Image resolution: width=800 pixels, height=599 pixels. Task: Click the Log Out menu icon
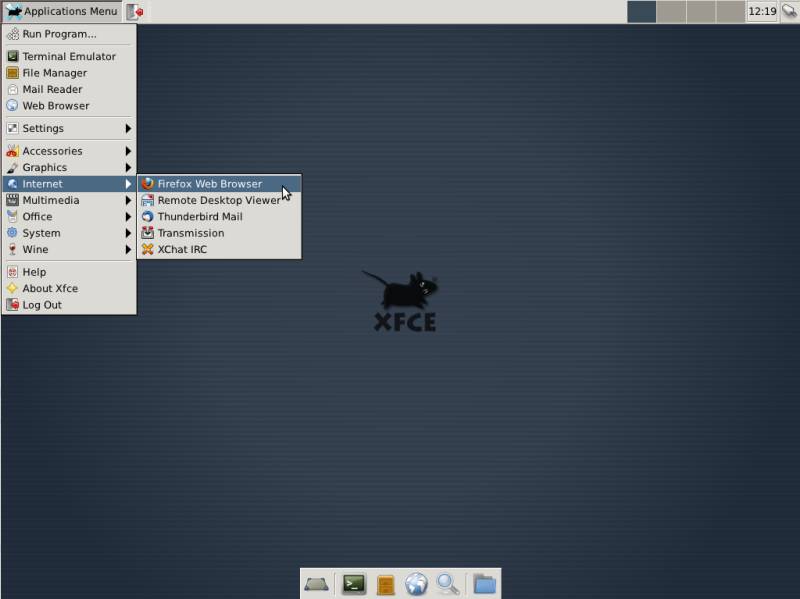click(13, 305)
